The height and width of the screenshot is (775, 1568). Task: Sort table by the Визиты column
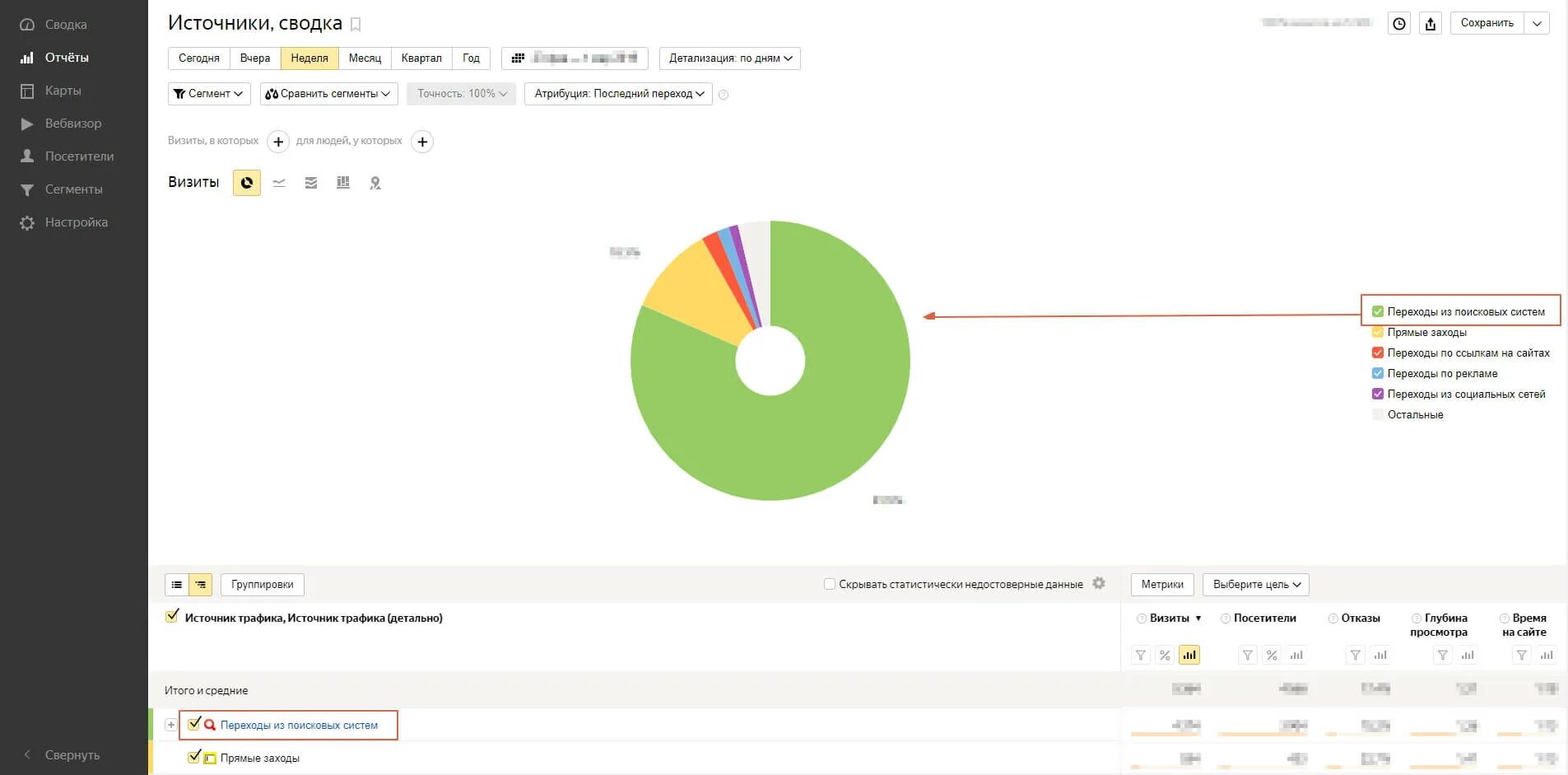pos(1169,619)
